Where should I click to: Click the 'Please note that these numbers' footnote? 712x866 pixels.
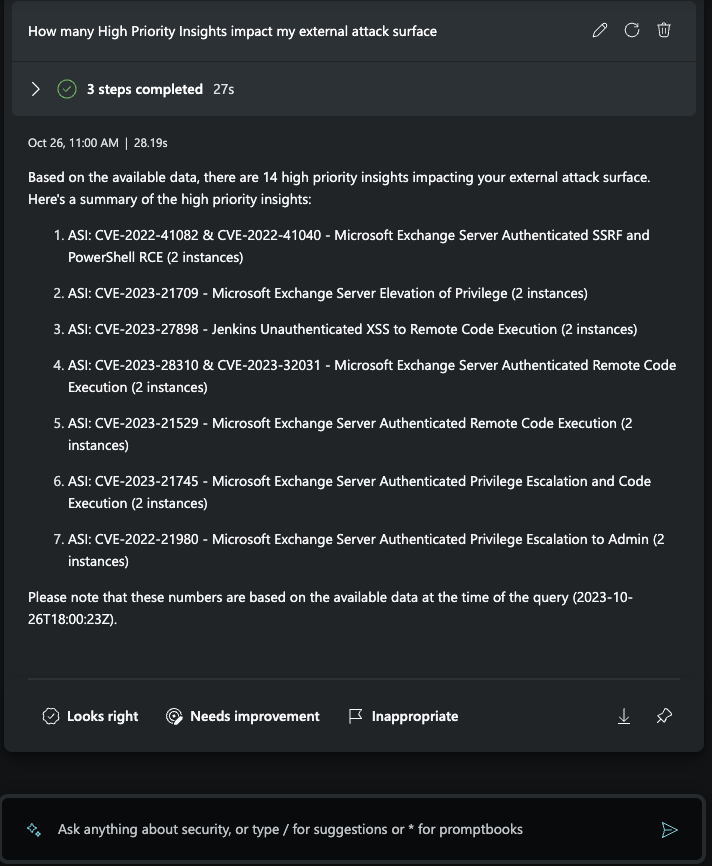coord(330,608)
